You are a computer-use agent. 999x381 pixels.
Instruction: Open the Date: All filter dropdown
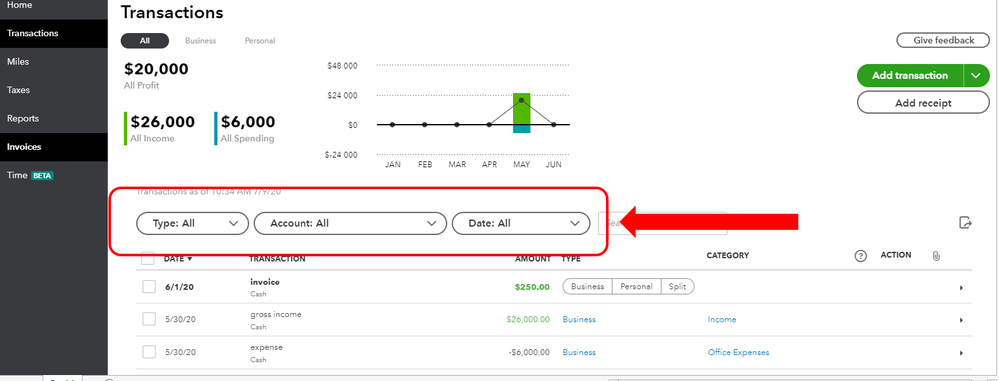(521, 224)
